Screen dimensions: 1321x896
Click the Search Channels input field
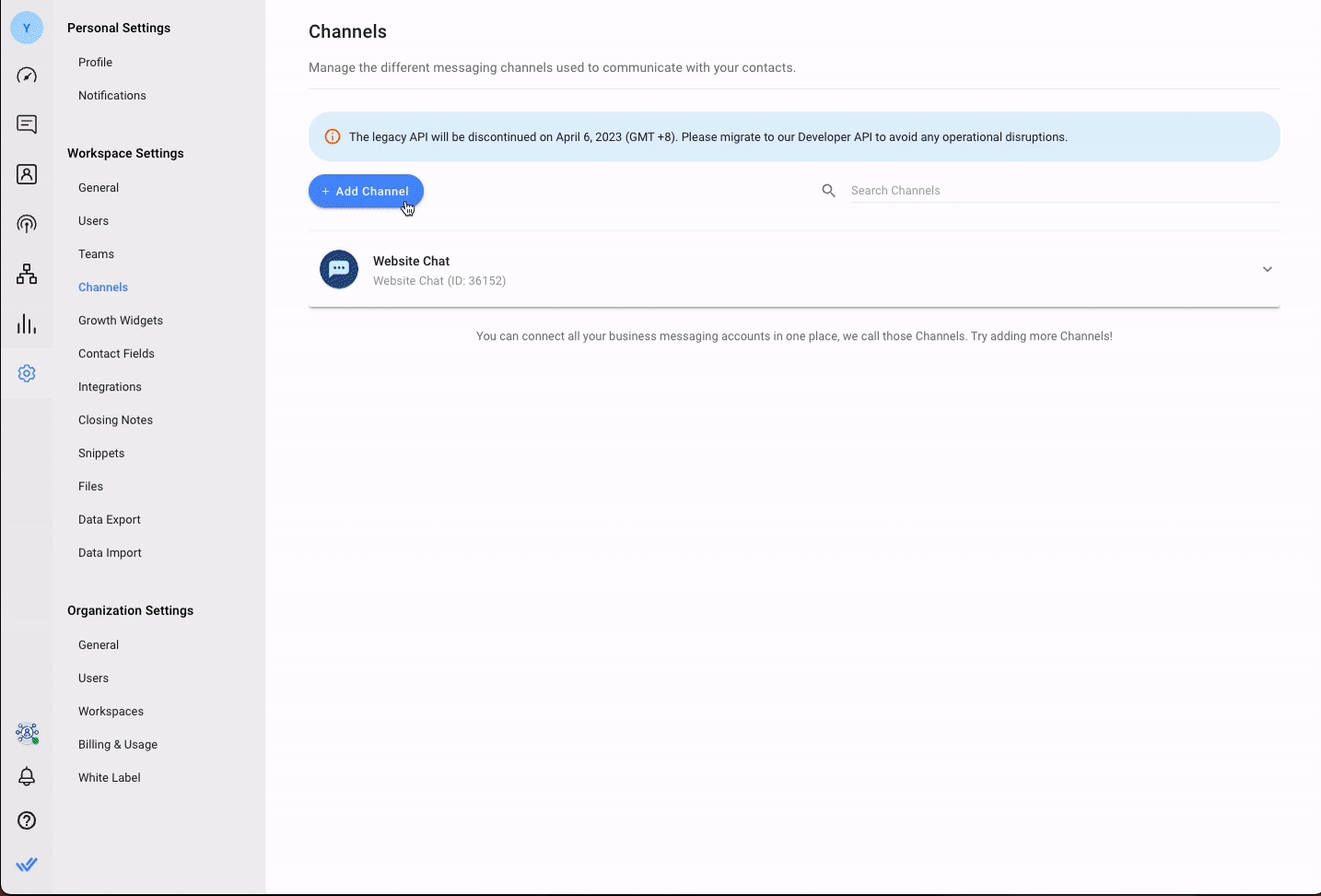1059,191
